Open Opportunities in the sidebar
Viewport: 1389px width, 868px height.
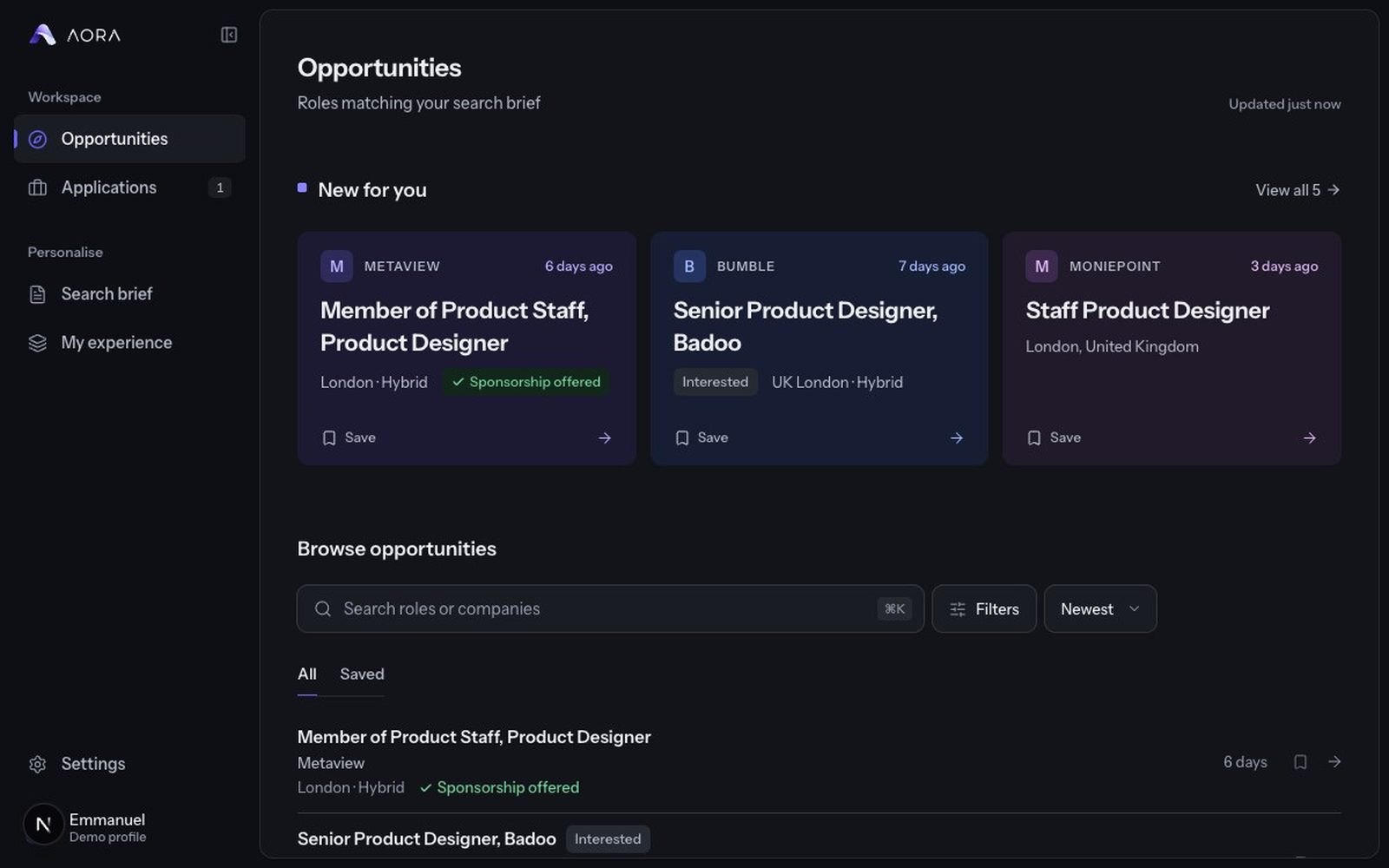tap(129, 139)
